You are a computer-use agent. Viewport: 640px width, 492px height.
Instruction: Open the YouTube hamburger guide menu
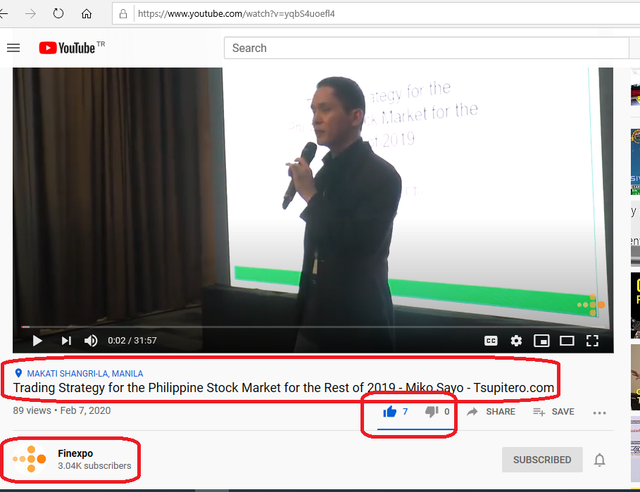point(13,48)
